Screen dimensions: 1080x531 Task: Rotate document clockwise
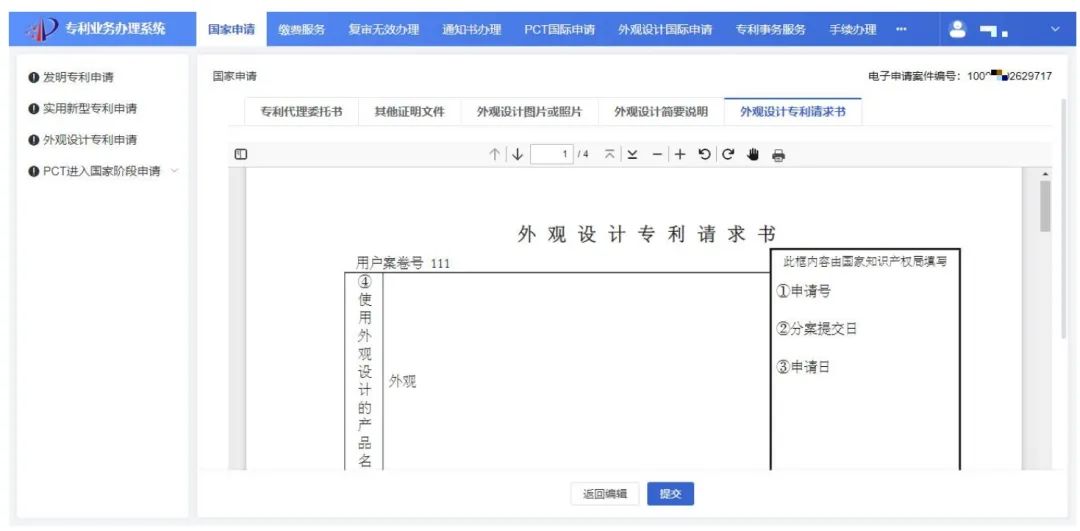click(728, 155)
